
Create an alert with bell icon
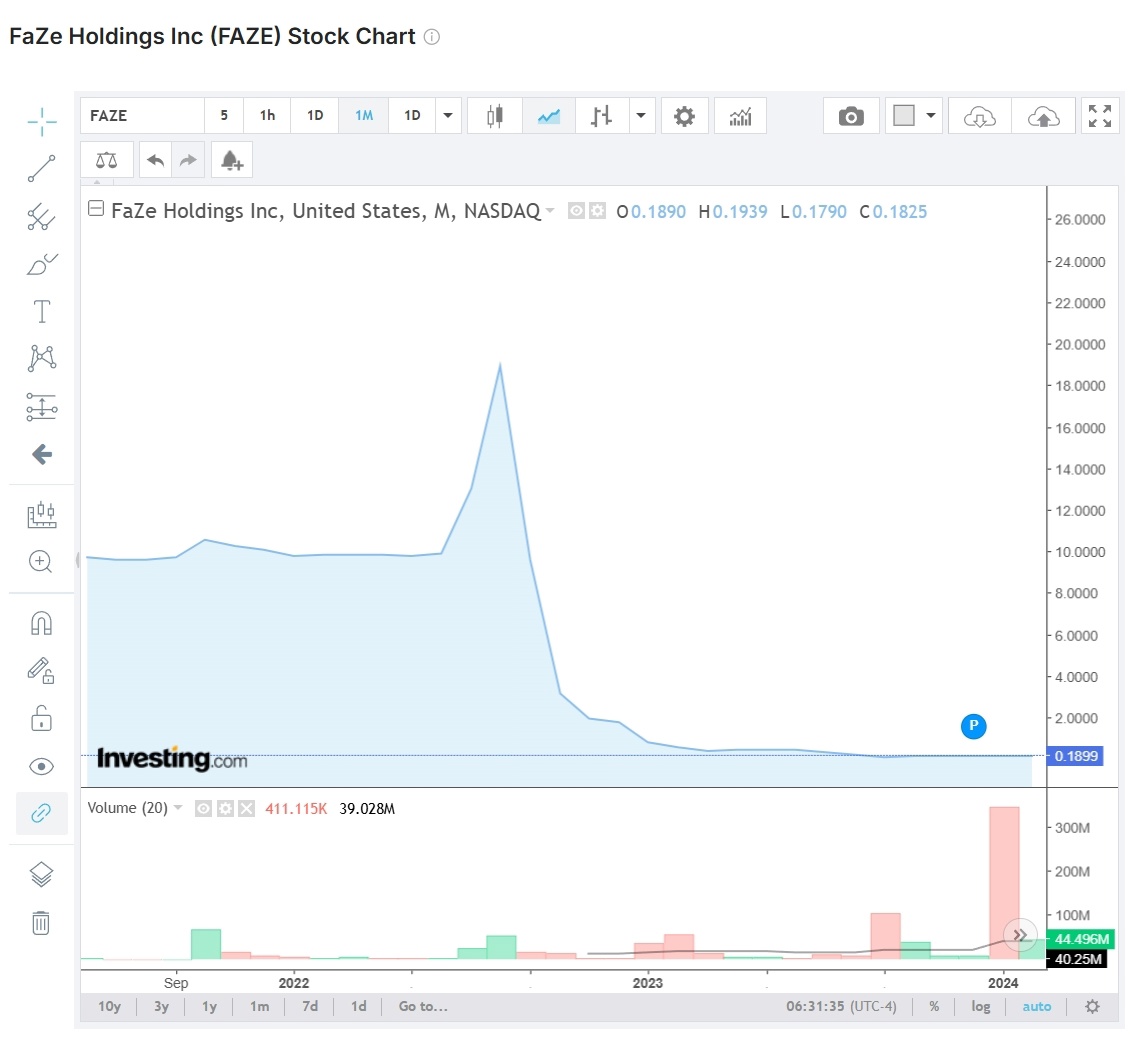(231, 160)
